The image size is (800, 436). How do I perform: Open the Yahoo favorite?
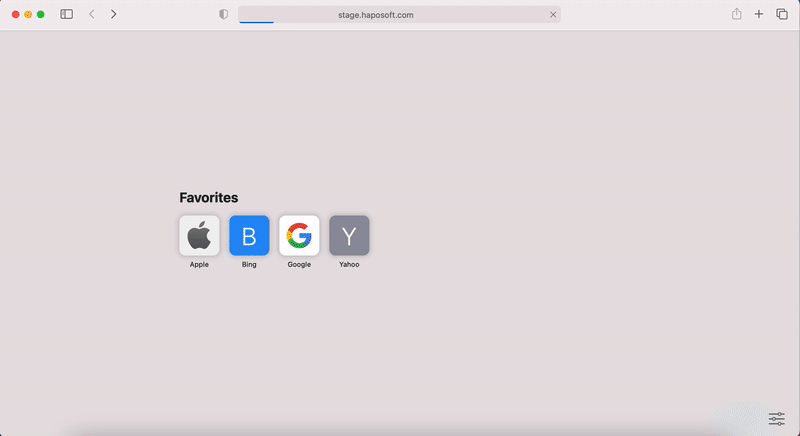click(349, 235)
